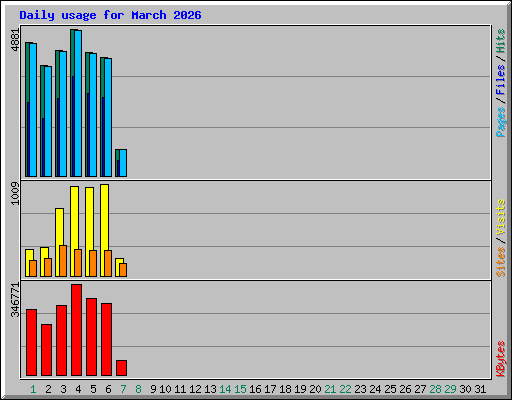The height and width of the screenshot is (400, 512).
Task: Click day label 16 on the axis
Action: click(255, 389)
